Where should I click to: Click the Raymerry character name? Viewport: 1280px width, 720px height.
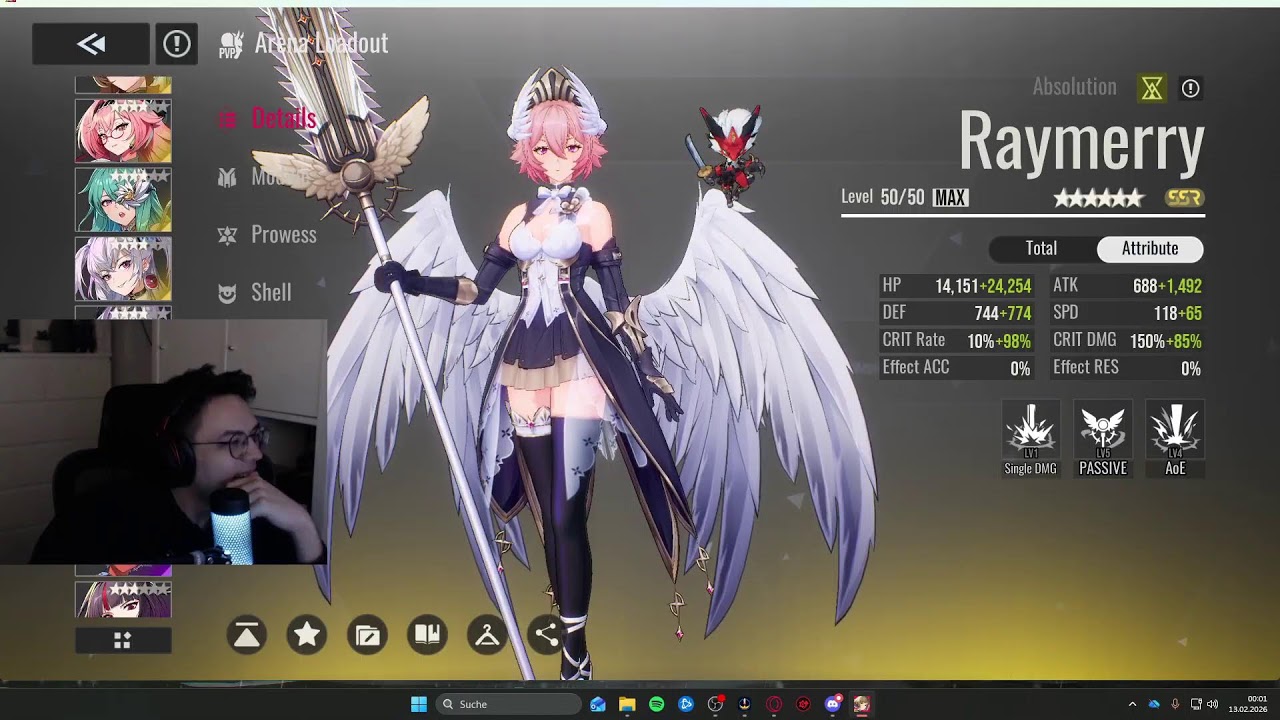(1081, 141)
